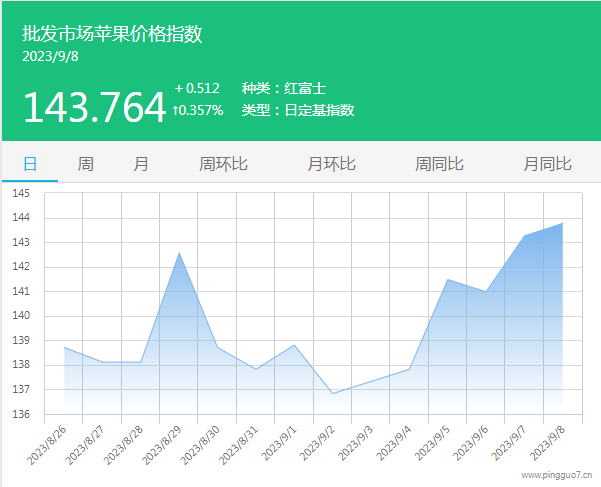Open the 周同比 tab

pyautogui.click(x=439, y=164)
